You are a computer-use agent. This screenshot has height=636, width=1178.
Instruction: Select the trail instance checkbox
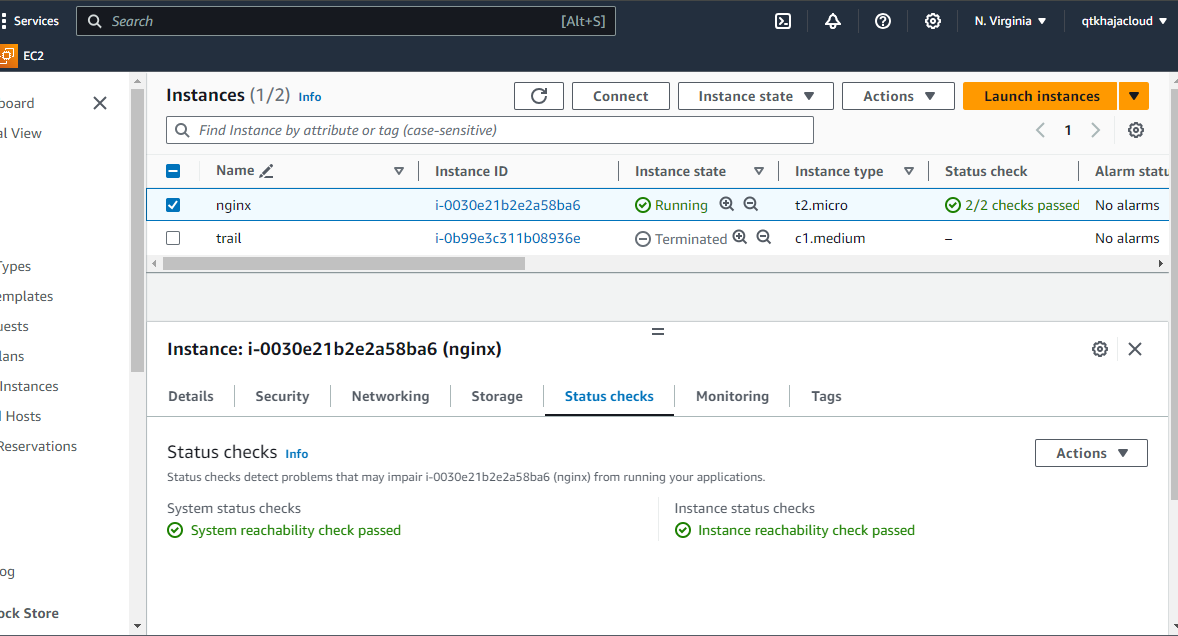pyautogui.click(x=173, y=238)
